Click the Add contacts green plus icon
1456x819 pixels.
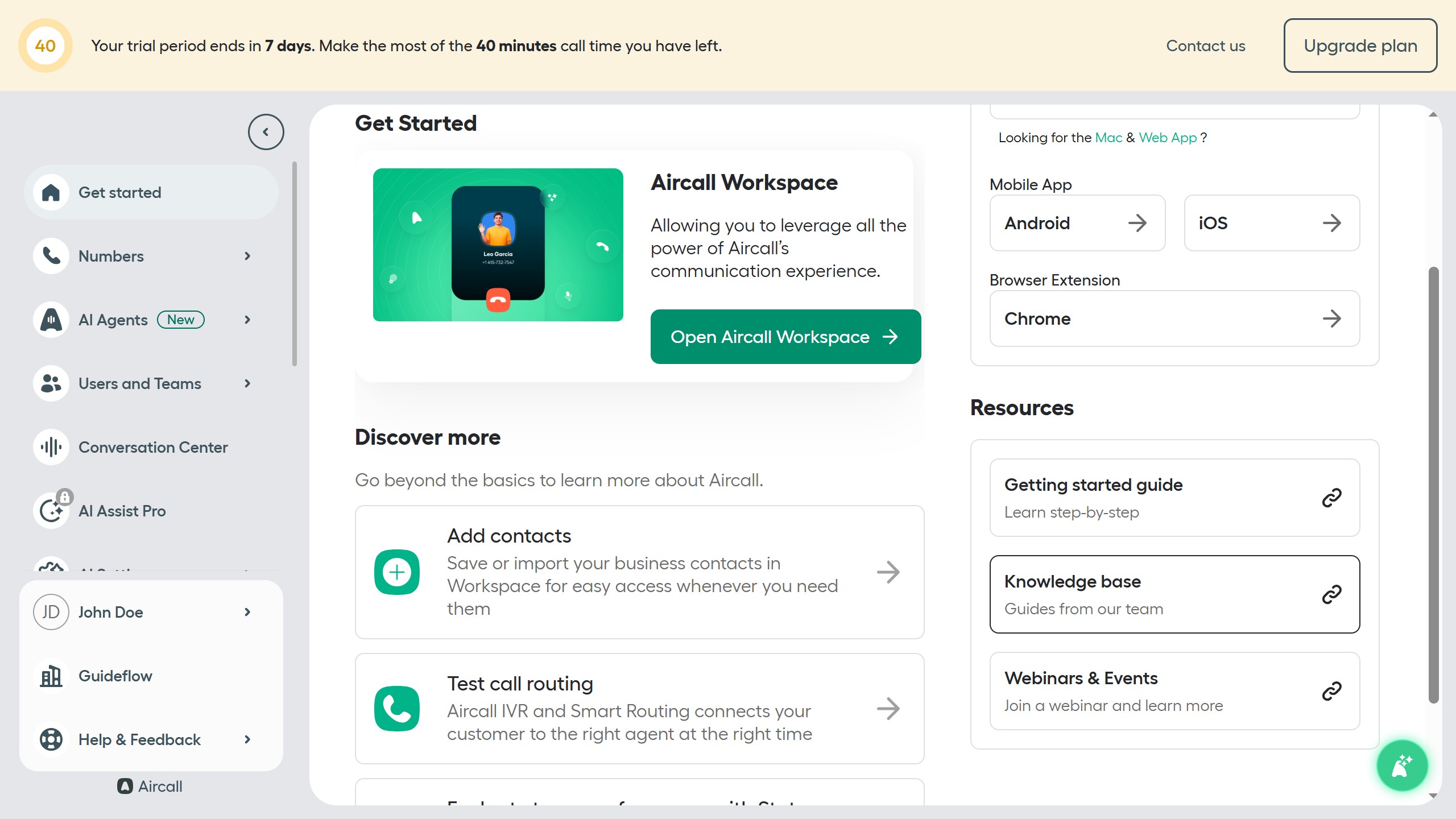pos(397,572)
